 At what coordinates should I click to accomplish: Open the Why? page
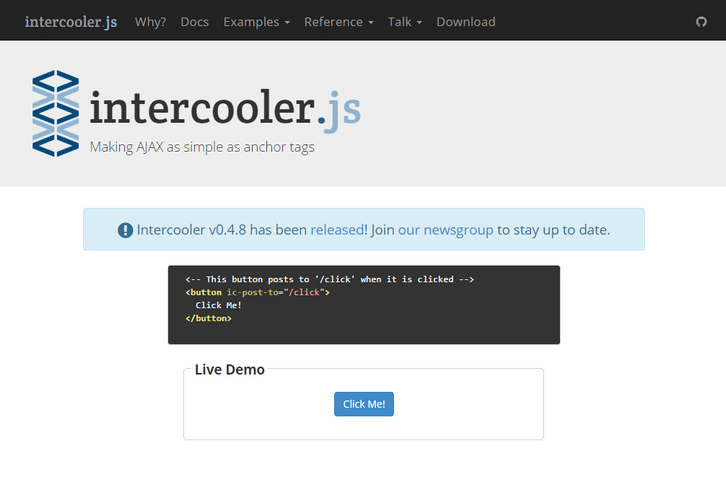pos(150,21)
